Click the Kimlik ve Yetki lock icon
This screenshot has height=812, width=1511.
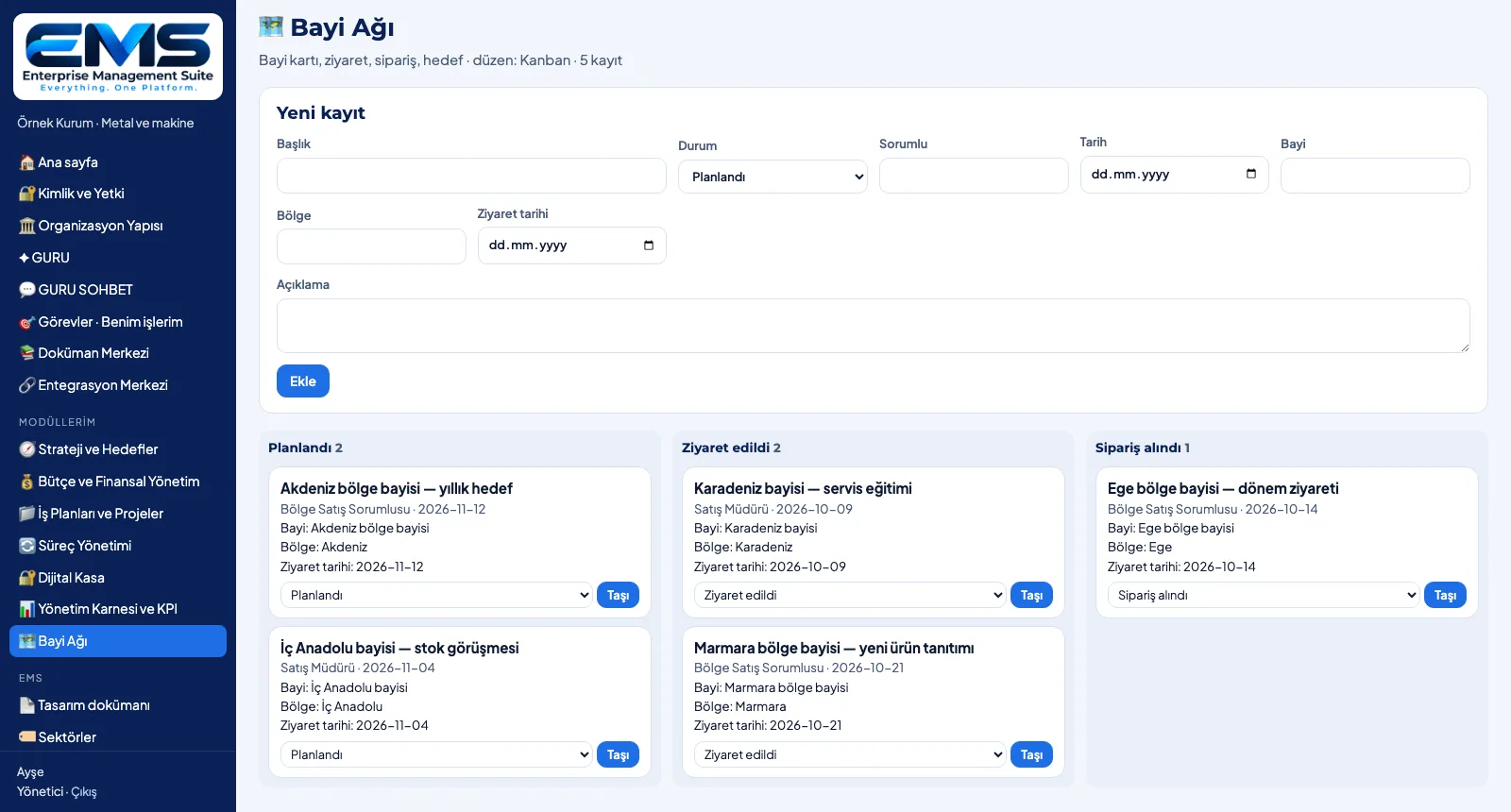coord(27,194)
